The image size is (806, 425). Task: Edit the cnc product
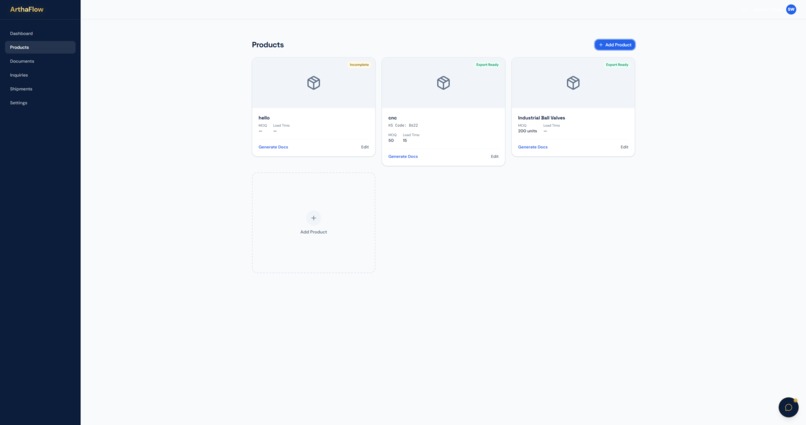pyautogui.click(x=494, y=156)
